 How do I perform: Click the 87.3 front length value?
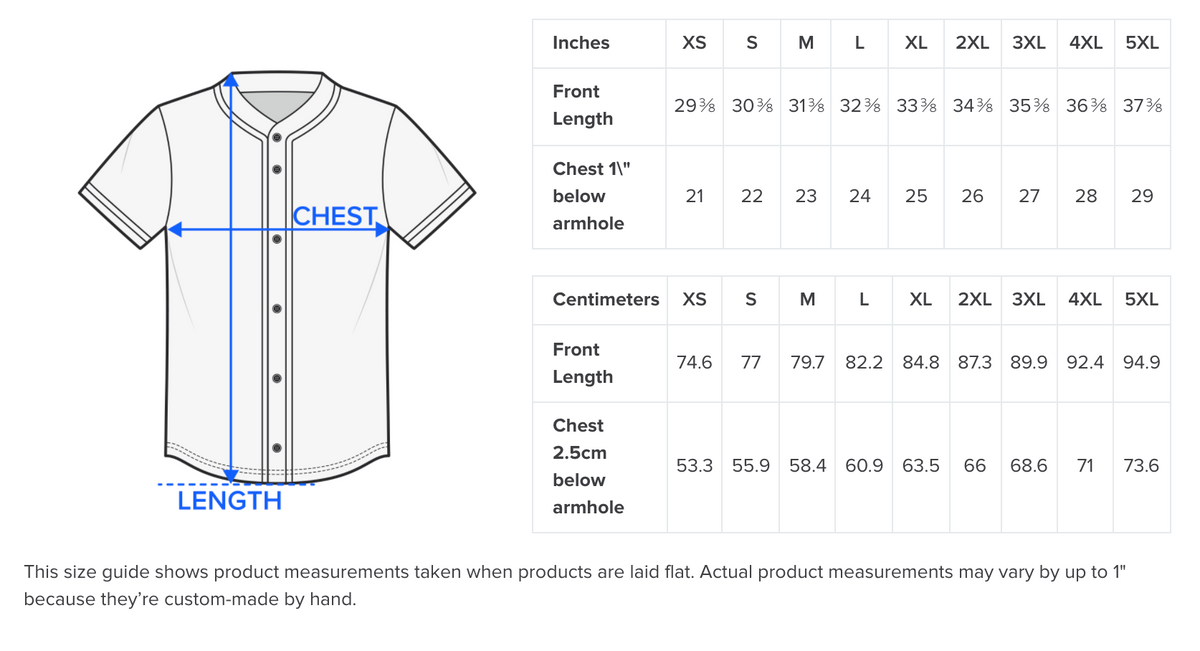coord(974,363)
